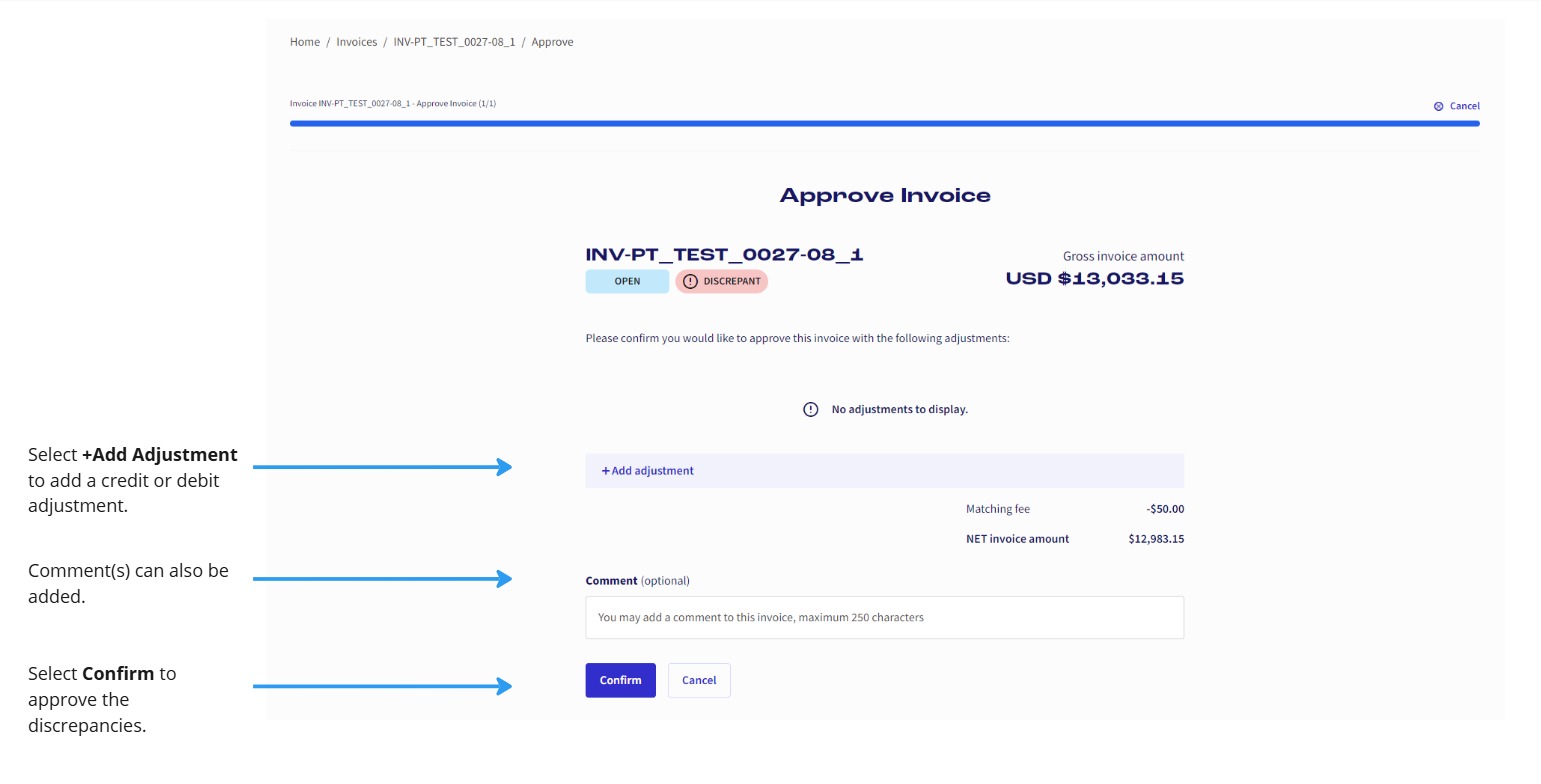Viewport: 1541px width, 784px height.
Task: Click the gross amount USD $13,033.15
Action: pyautogui.click(x=1094, y=279)
